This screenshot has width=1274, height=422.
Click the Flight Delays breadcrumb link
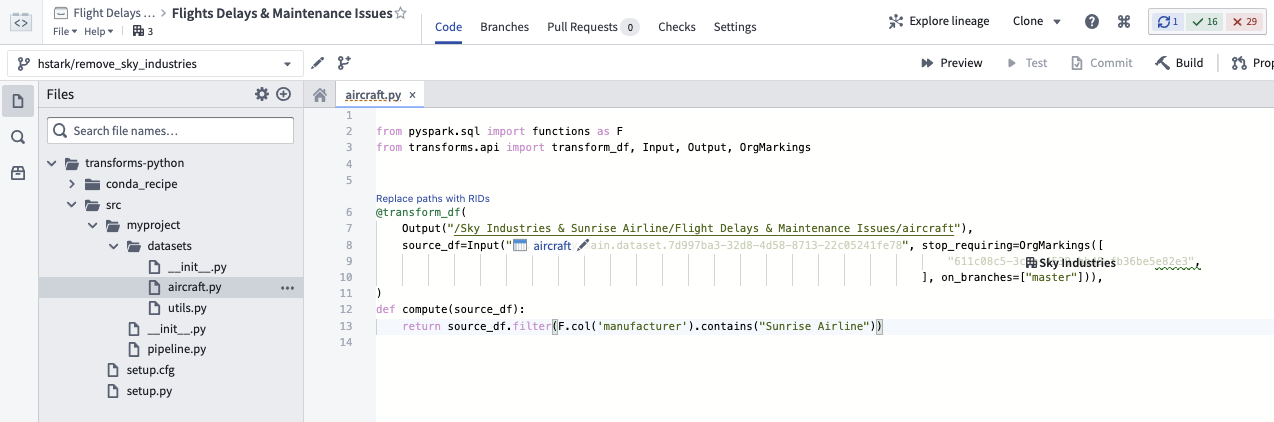pyautogui.click(x=114, y=14)
